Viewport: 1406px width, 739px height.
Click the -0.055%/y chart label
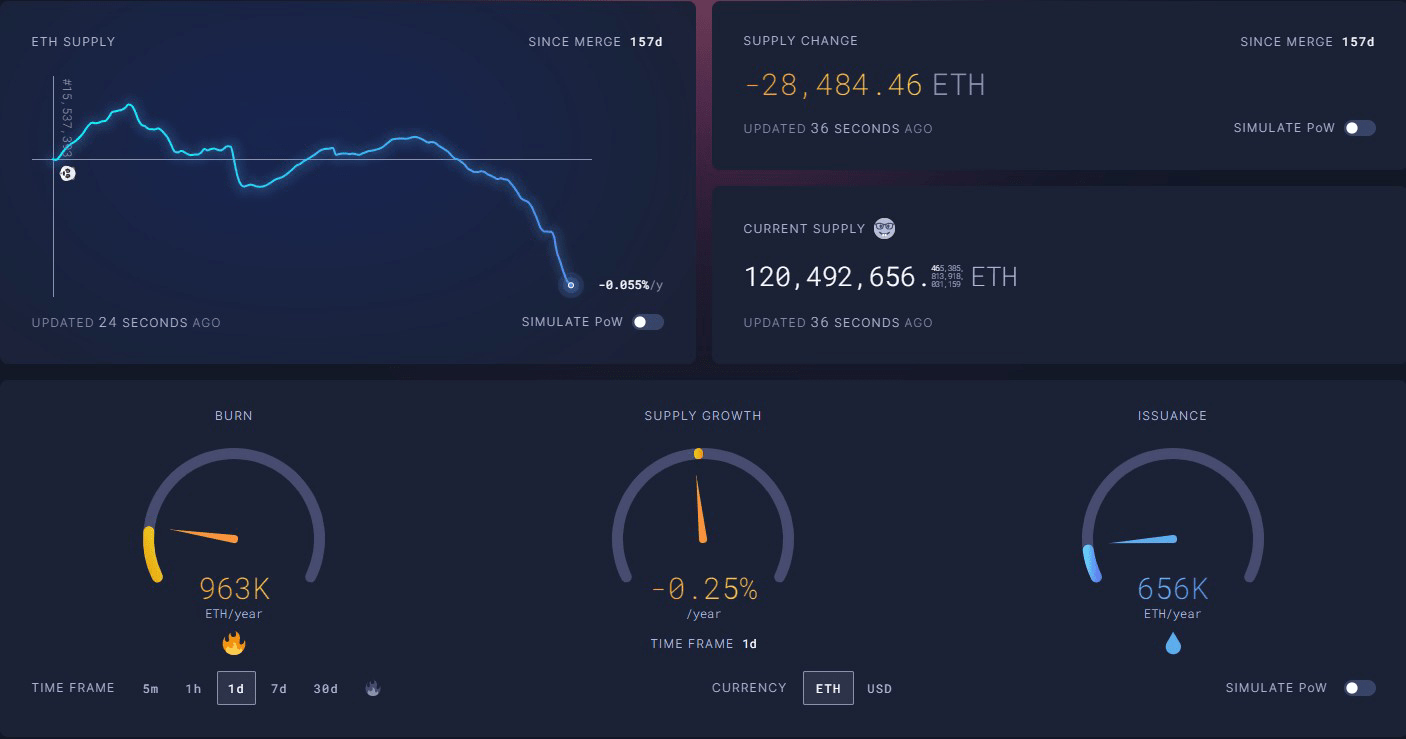630,285
